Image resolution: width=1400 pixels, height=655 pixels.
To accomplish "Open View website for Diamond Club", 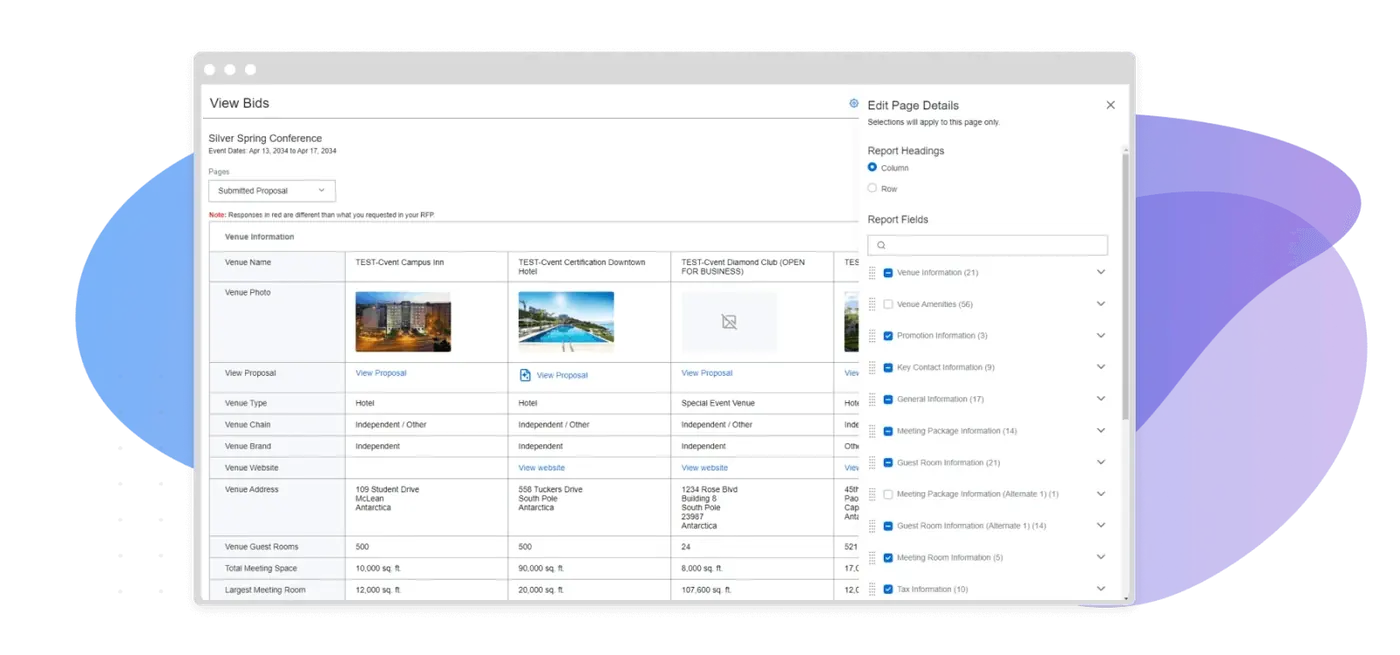I will pos(704,468).
